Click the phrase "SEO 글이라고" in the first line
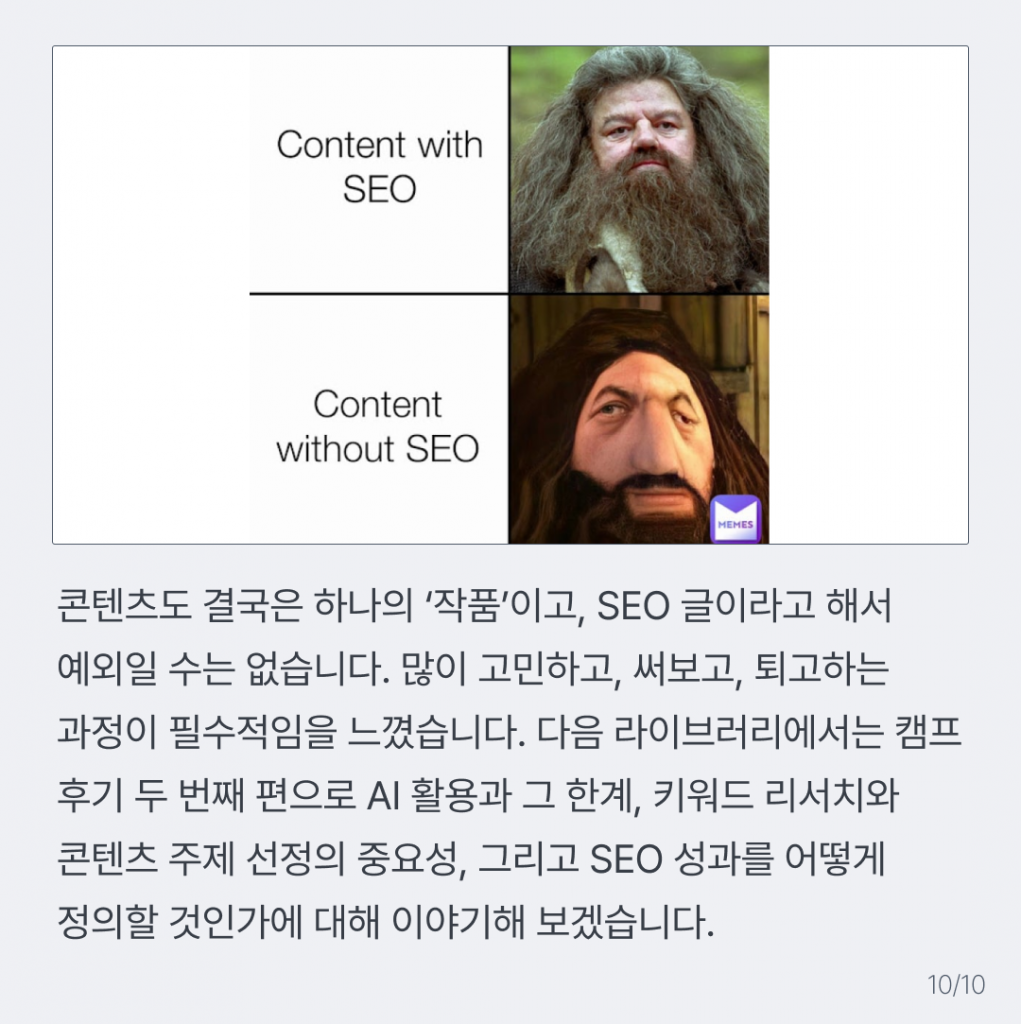The image size is (1021, 1024). (x=705, y=605)
